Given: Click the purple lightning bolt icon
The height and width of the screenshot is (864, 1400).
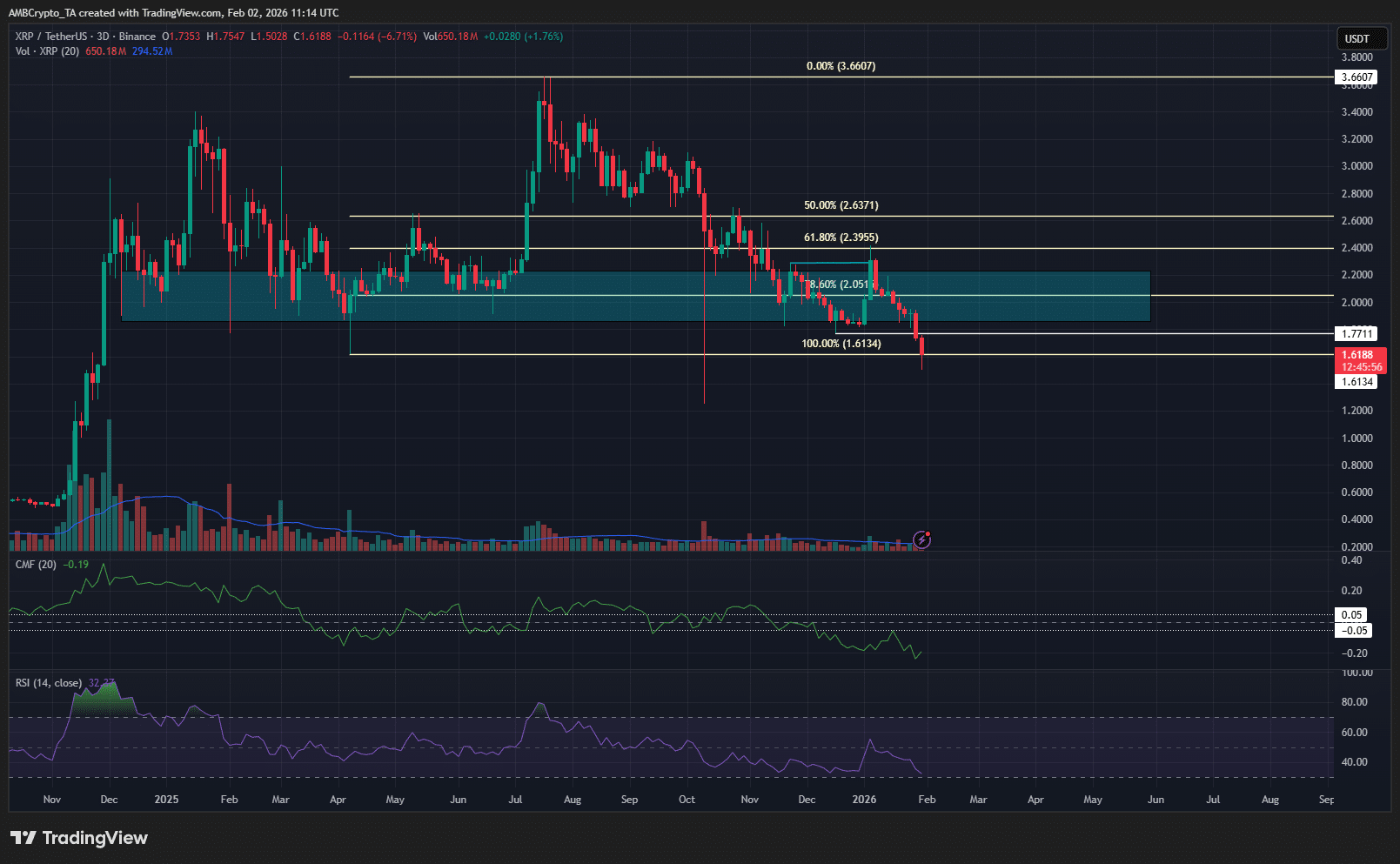Looking at the screenshot, I should click(x=921, y=540).
